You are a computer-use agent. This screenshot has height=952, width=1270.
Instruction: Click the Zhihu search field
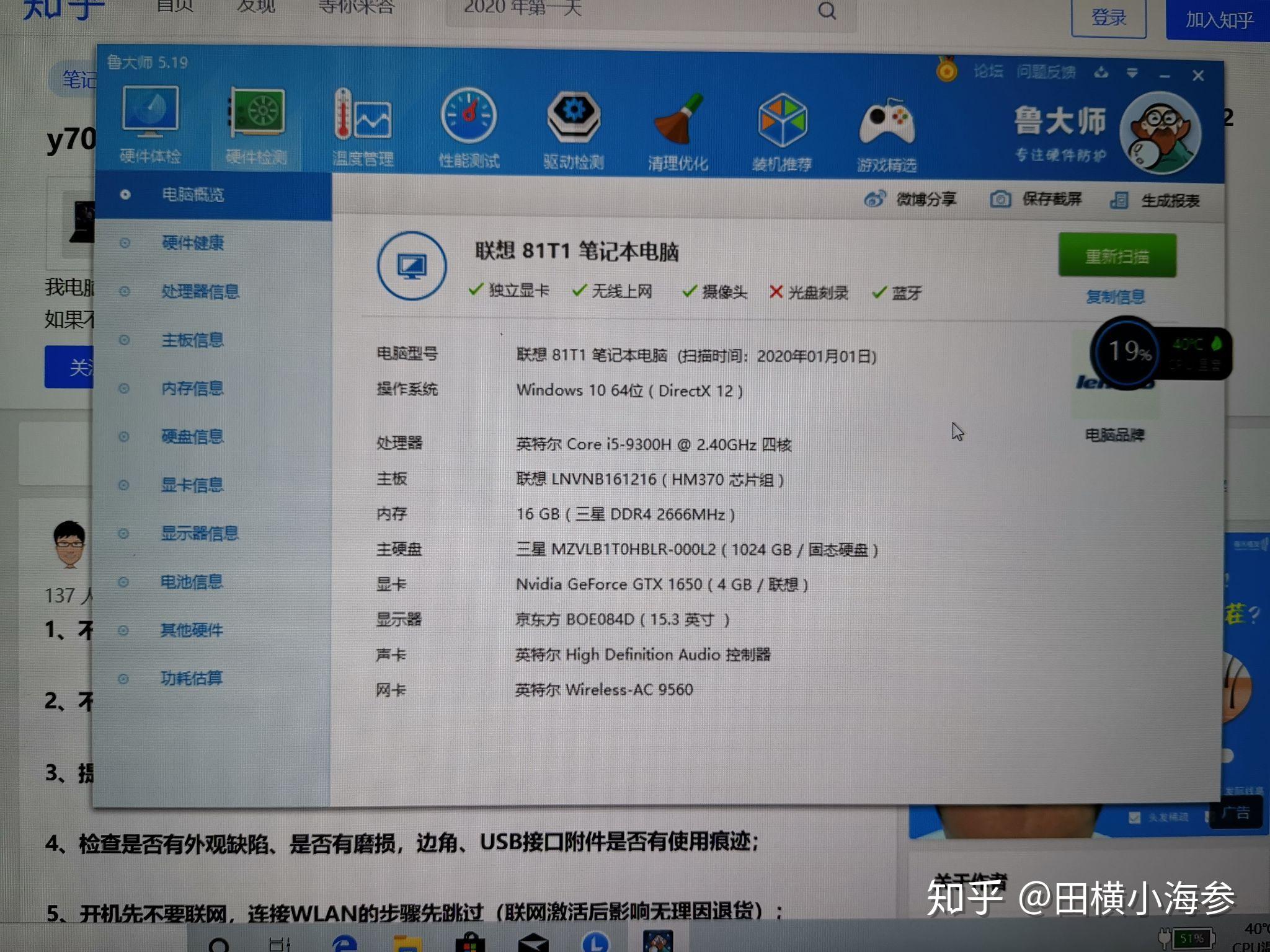(x=651, y=12)
